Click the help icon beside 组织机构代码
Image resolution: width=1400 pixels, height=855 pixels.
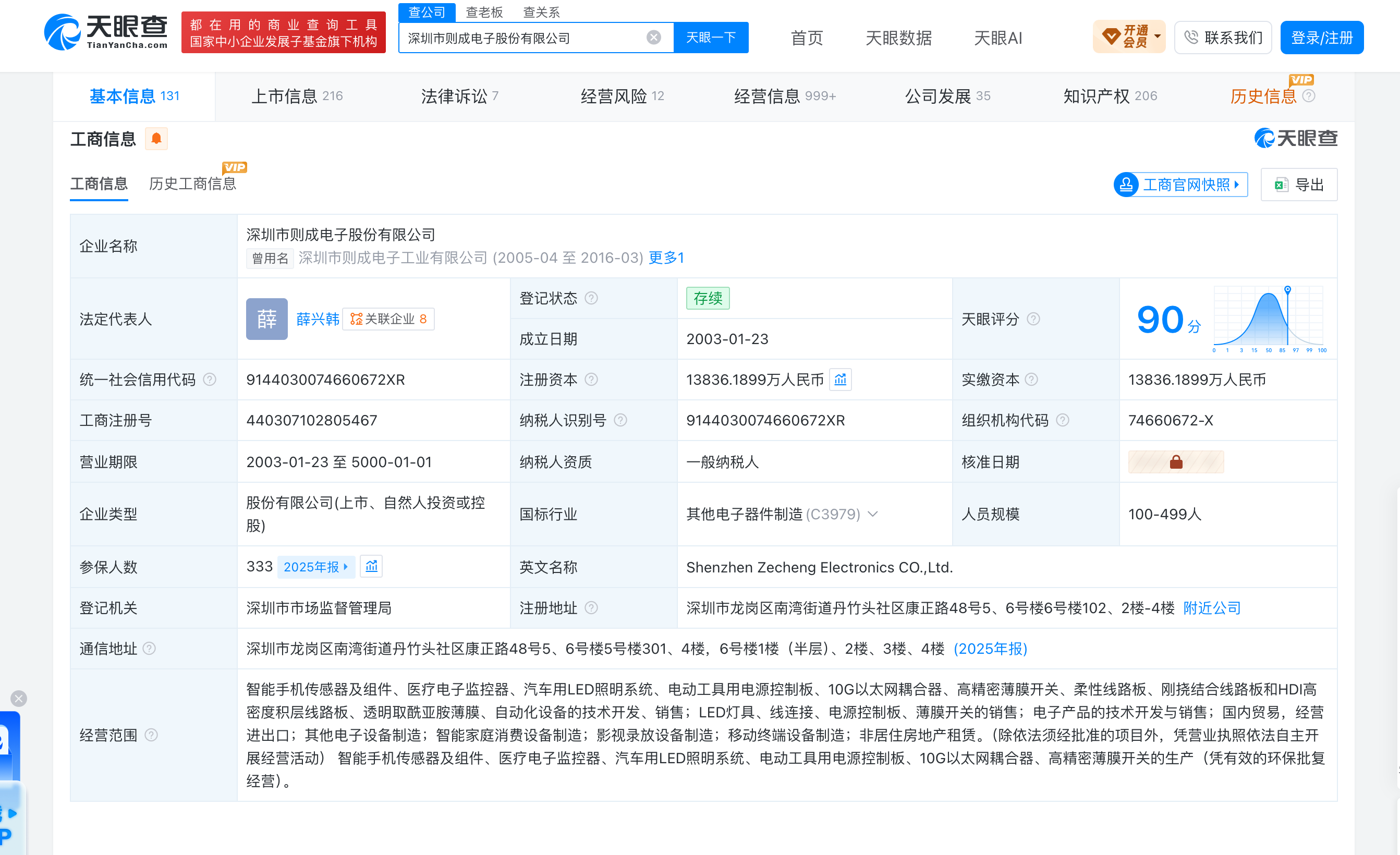click(1063, 420)
